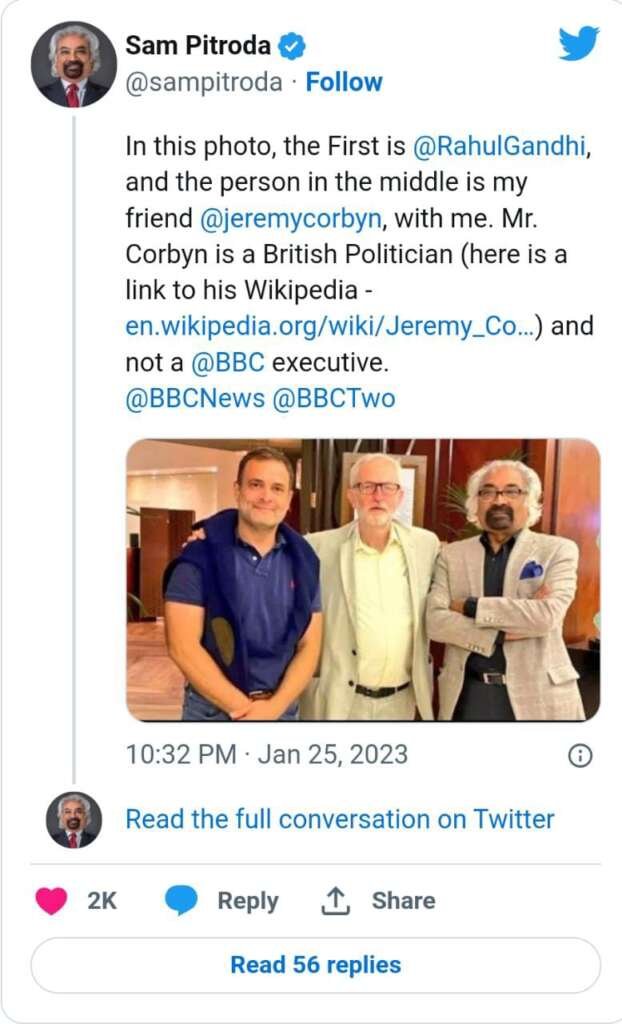The width and height of the screenshot is (622, 1024).
Task: Click small avatar beside full conversation link
Action: pyautogui.click(x=73, y=820)
